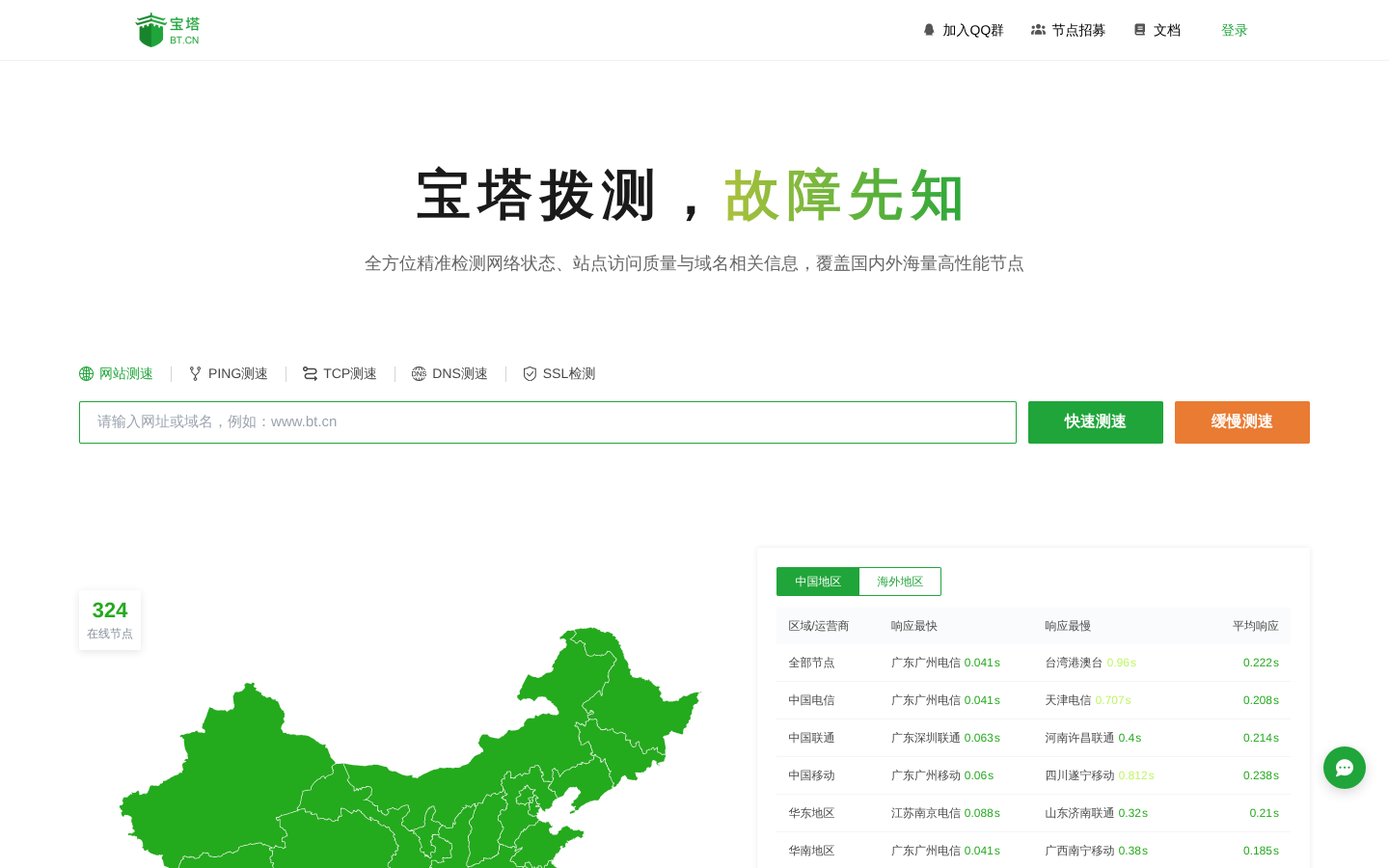Image resolution: width=1389 pixels, height=868 pixels.
Task: Click 广东广州移动 0.06s cell
Action: tap(942, 775)
